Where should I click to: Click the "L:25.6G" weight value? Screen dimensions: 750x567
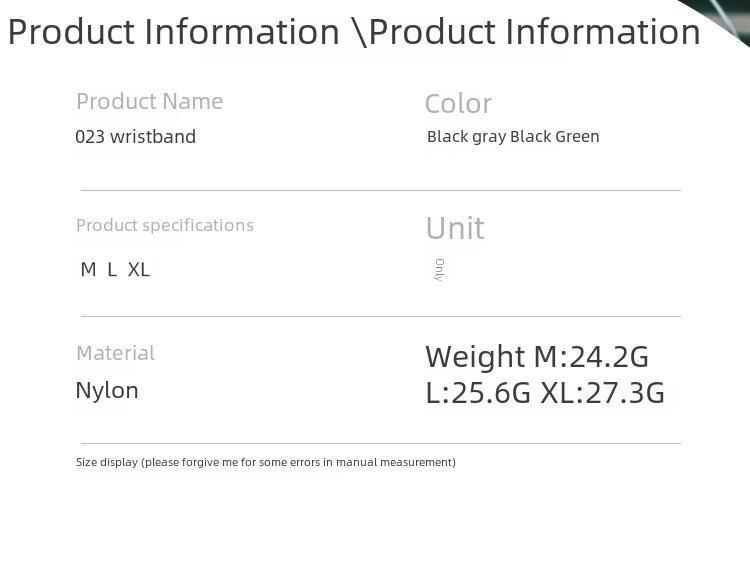[x=478, y=393]
